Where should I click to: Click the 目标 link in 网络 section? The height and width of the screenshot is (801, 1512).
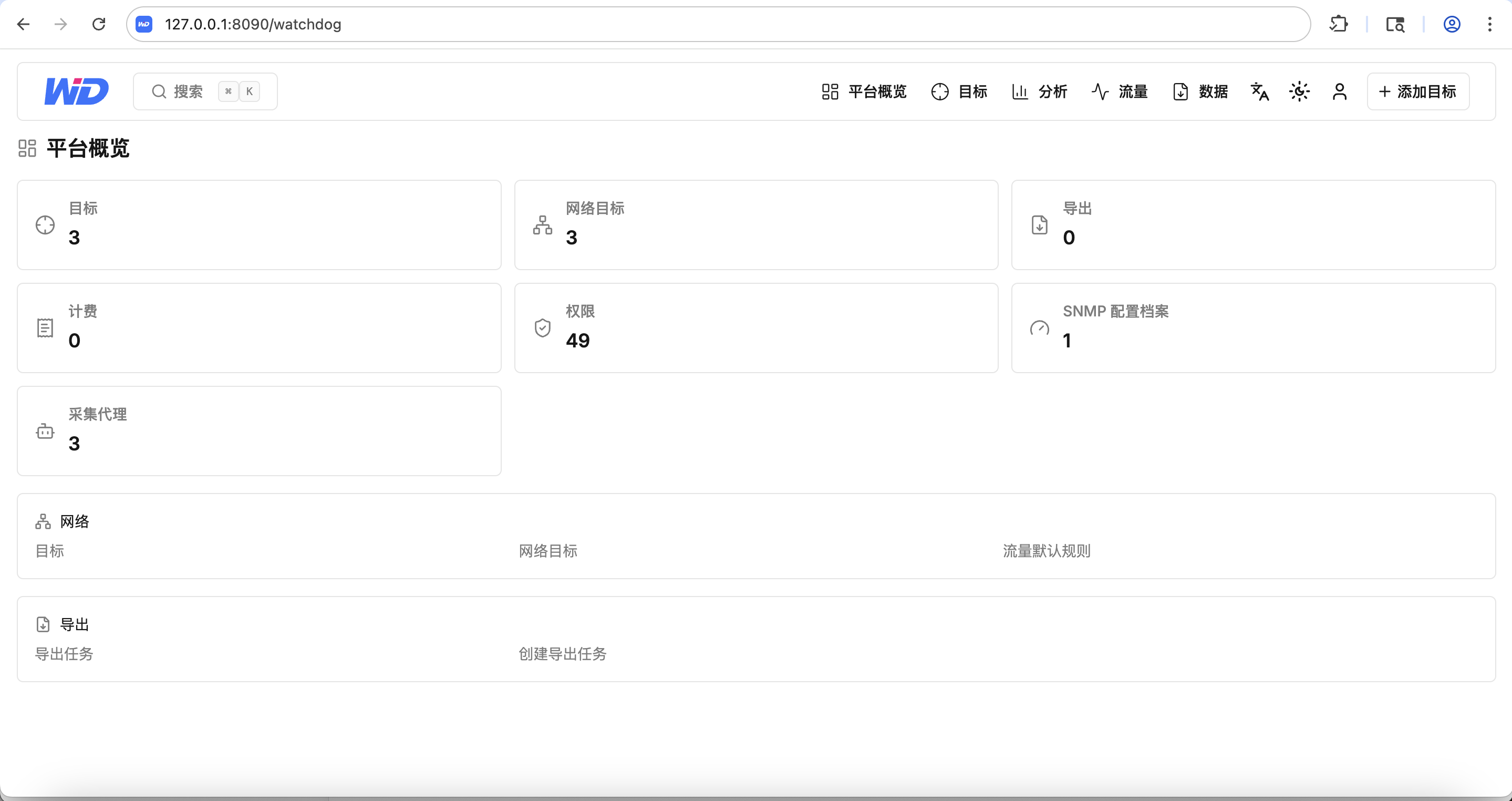click(50, 551)
